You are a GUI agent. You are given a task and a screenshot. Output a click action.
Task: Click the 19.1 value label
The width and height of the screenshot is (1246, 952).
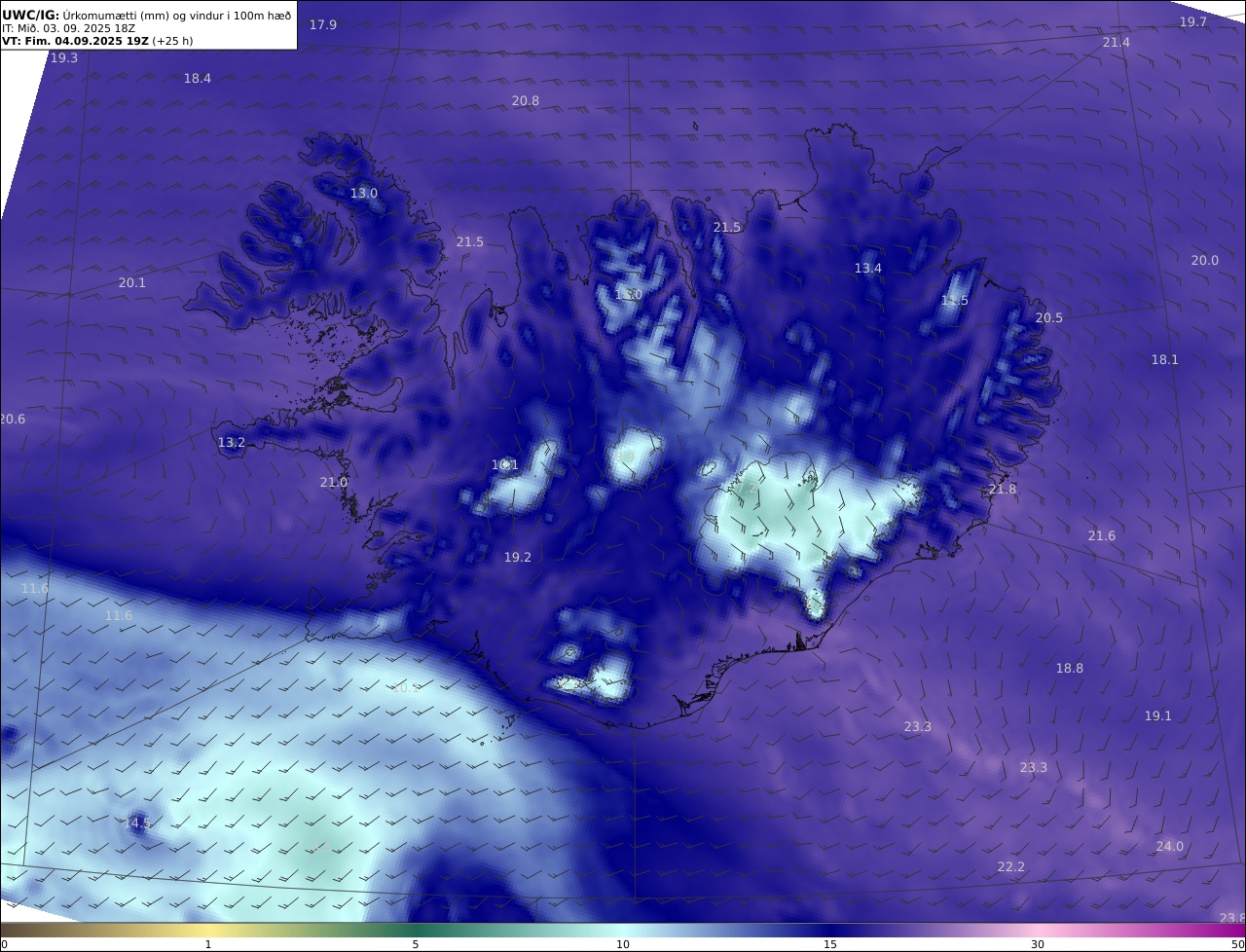1158,715
